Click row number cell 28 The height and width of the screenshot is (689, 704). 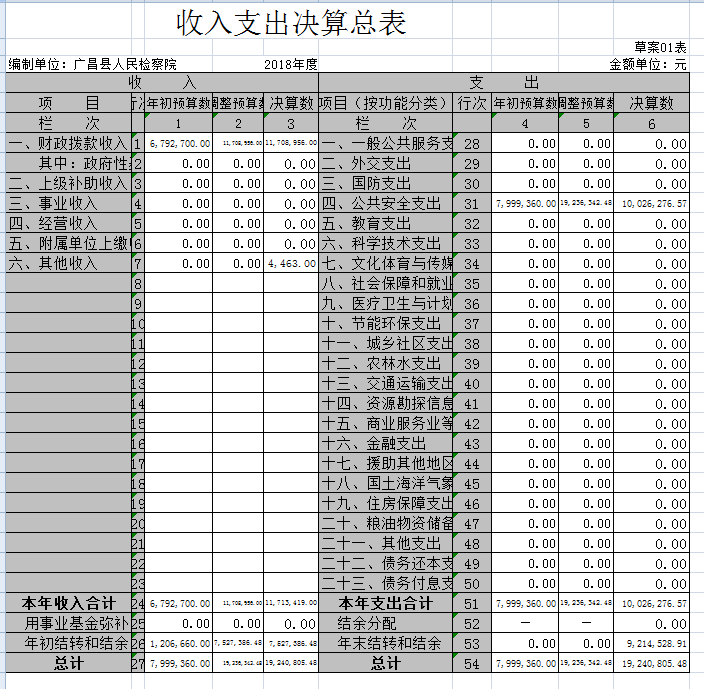[x=472, y=144]
